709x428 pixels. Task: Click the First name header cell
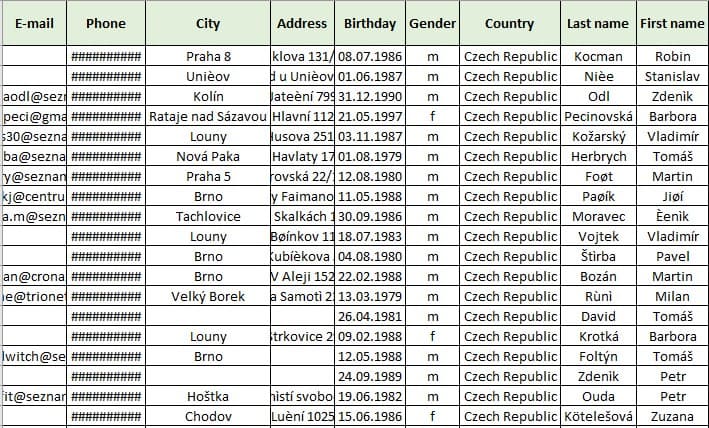672,23
